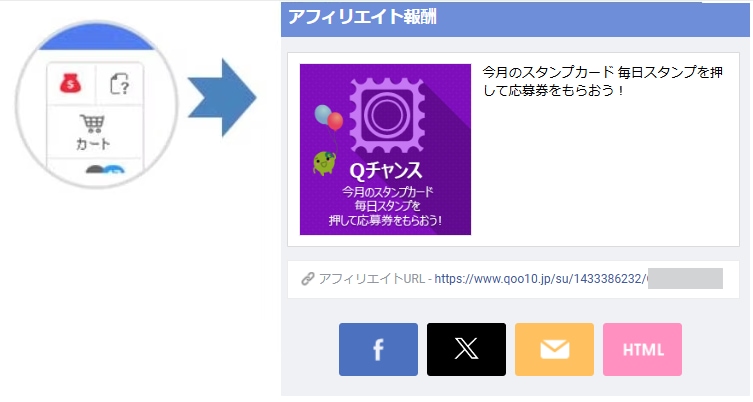Screen dimensions: 753x402
Task: Open the Qチャンス stamp card banner image
Action: pyautogui.click(x=385, y=149)
